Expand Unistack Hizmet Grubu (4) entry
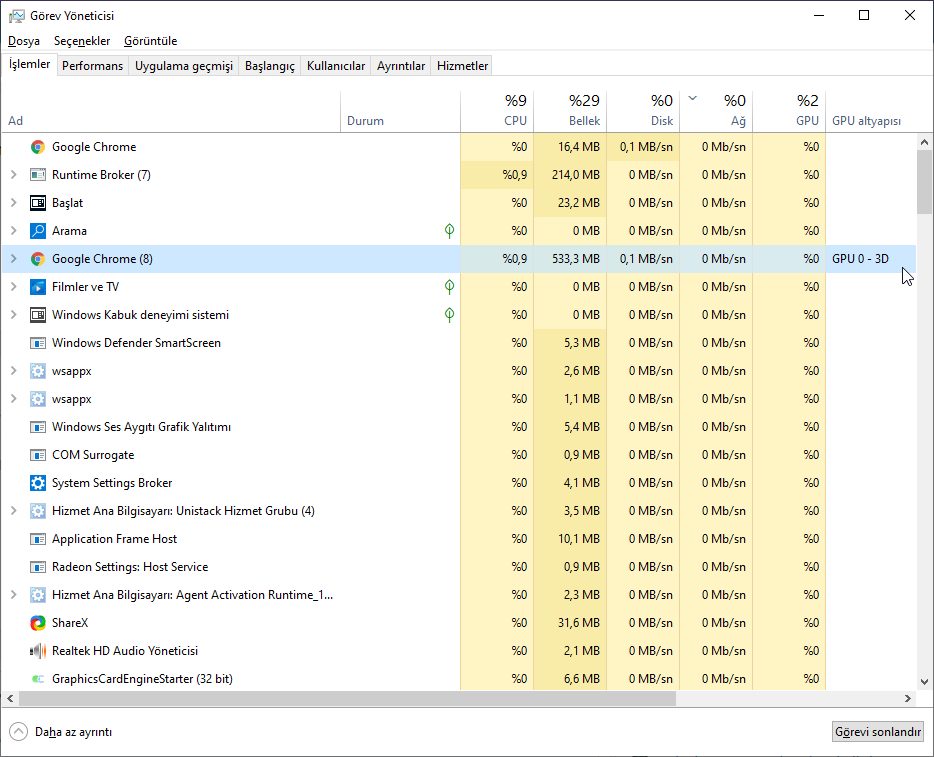This screenshot has height=757, width=934. 14,510
